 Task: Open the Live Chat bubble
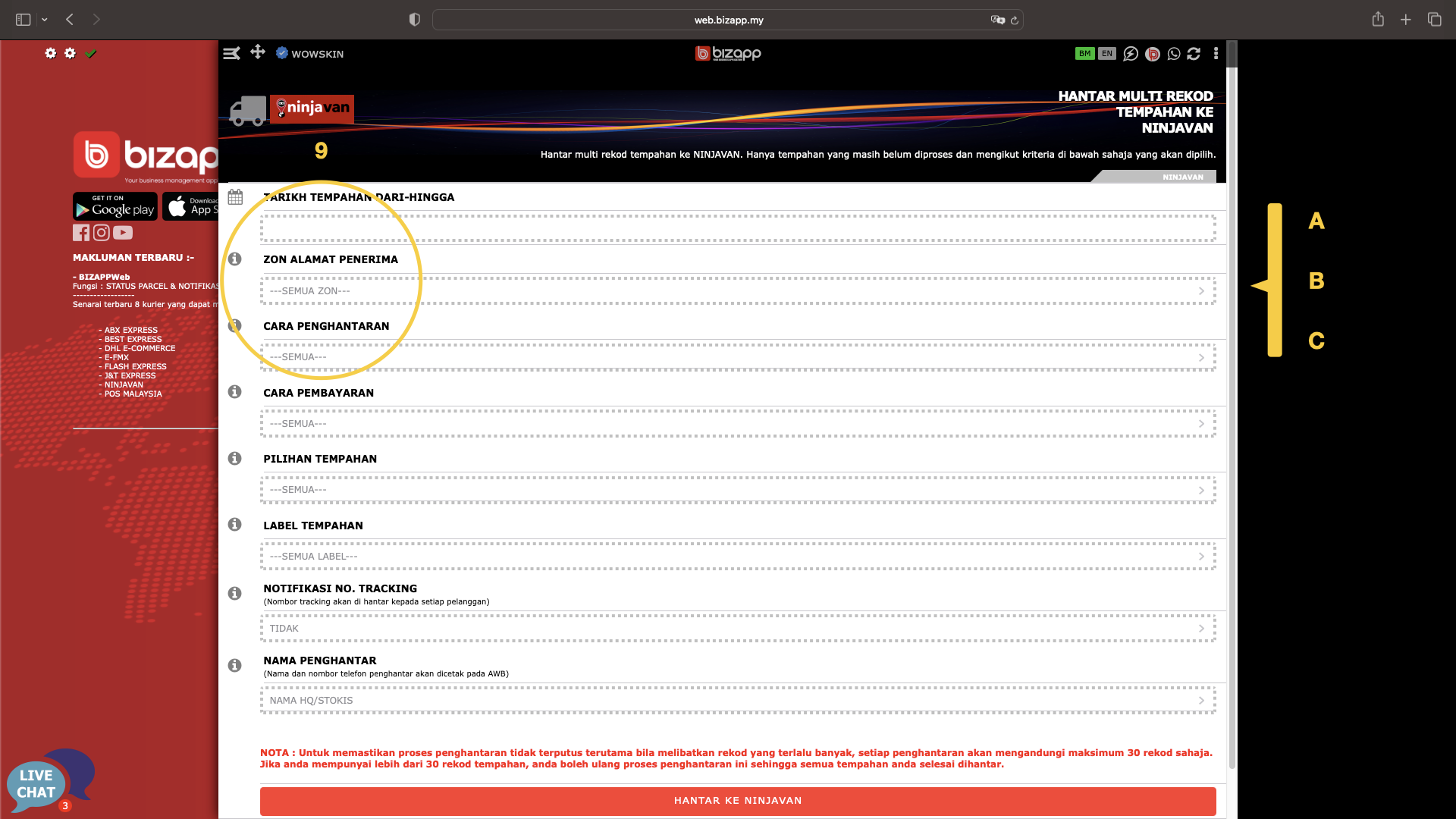[x=49, y=781]
